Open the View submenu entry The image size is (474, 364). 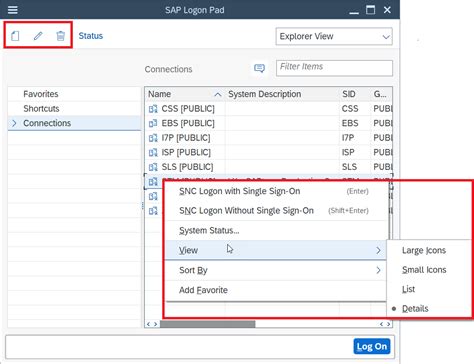(276, 250)
